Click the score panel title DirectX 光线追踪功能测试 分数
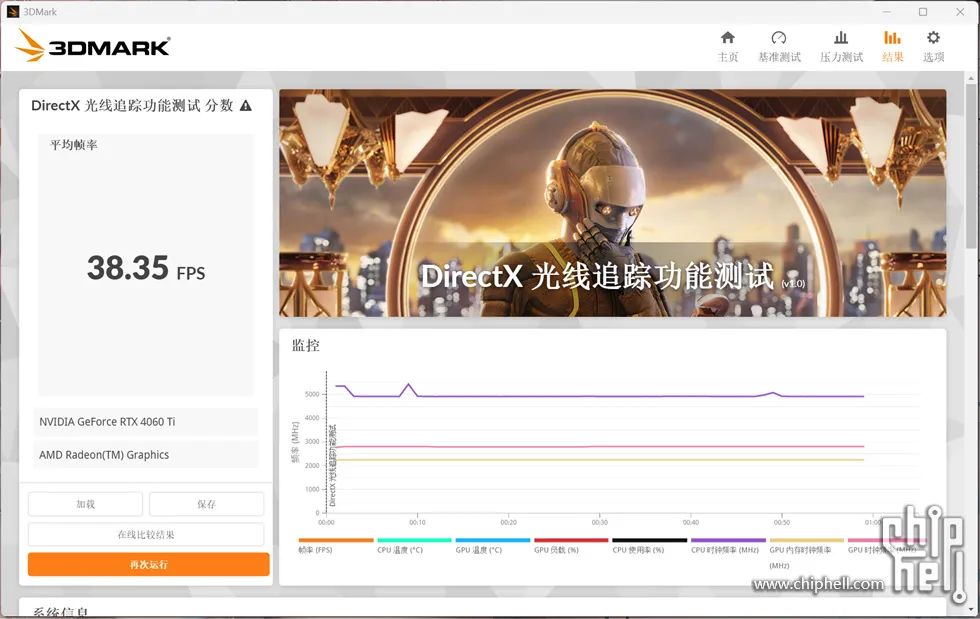Screen dimensions: 980x619 (x=132, y=106)
